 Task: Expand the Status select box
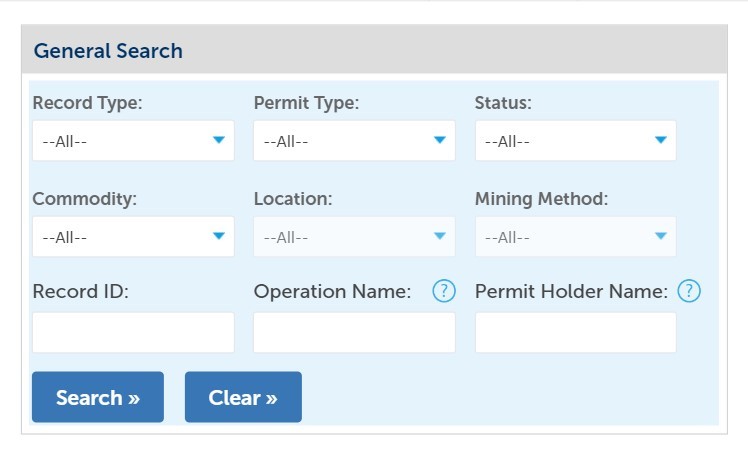(575, 141)
